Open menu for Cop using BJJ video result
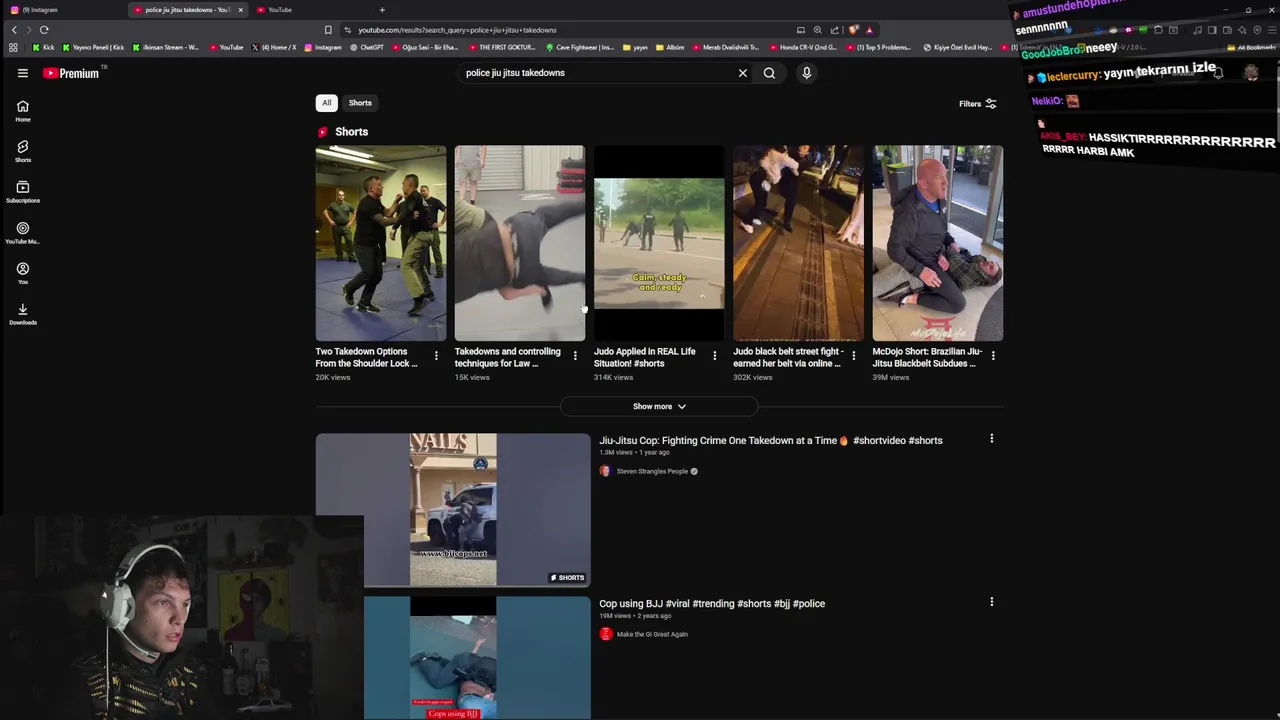 coord(991,602)
